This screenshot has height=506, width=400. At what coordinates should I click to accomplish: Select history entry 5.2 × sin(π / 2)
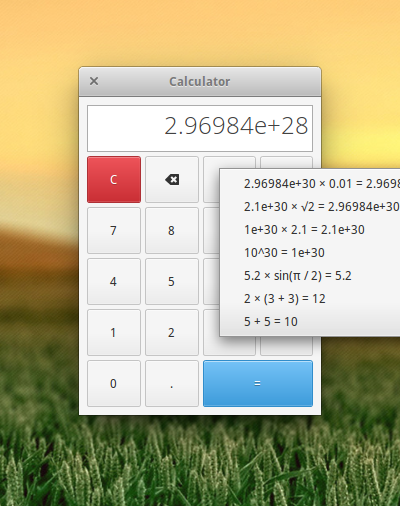point(310,276)
